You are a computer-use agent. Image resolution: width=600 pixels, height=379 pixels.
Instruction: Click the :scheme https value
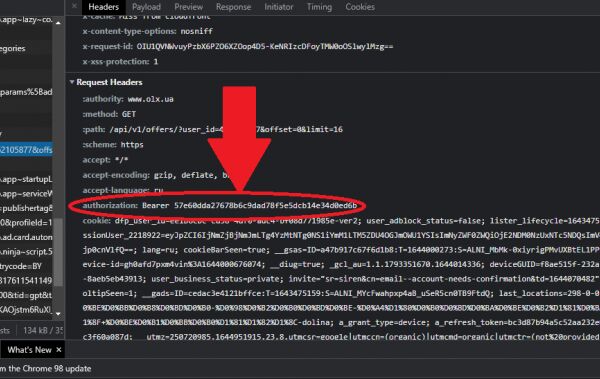coord(132,145)
